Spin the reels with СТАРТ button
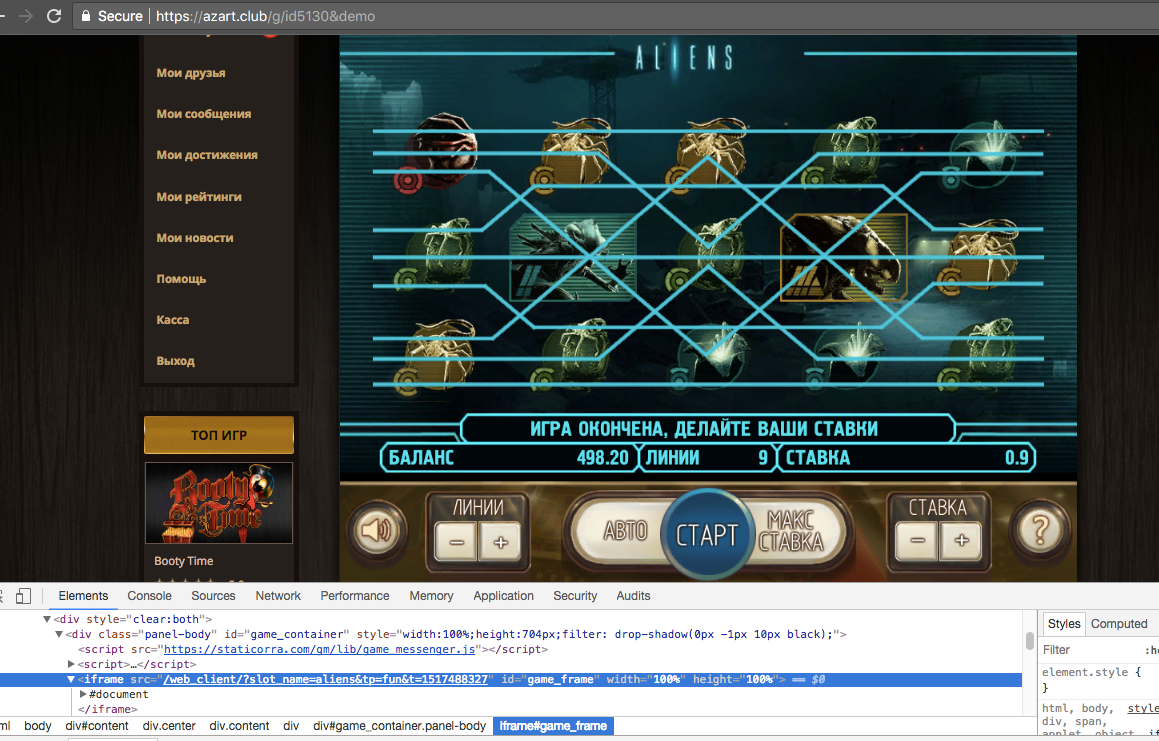This screenshot has height=741, width=1159. tap(707, 534)
